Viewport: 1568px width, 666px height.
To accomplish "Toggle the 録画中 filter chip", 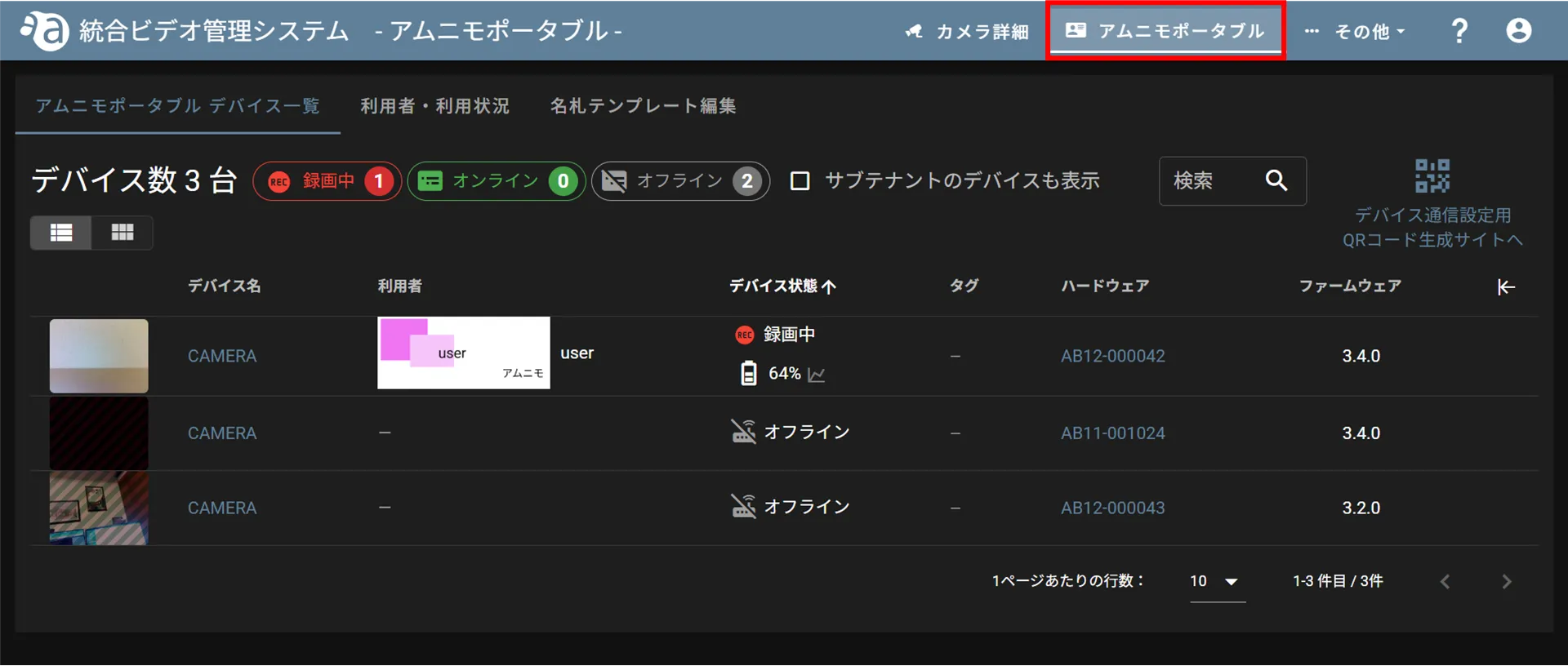I will point(327,181).
